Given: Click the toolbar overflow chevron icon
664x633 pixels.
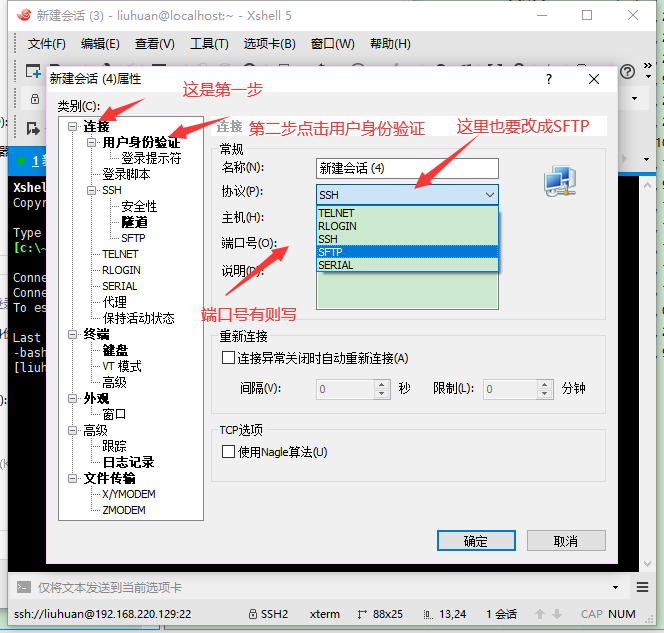Looking at the screenshot, I should pos(648,65).
